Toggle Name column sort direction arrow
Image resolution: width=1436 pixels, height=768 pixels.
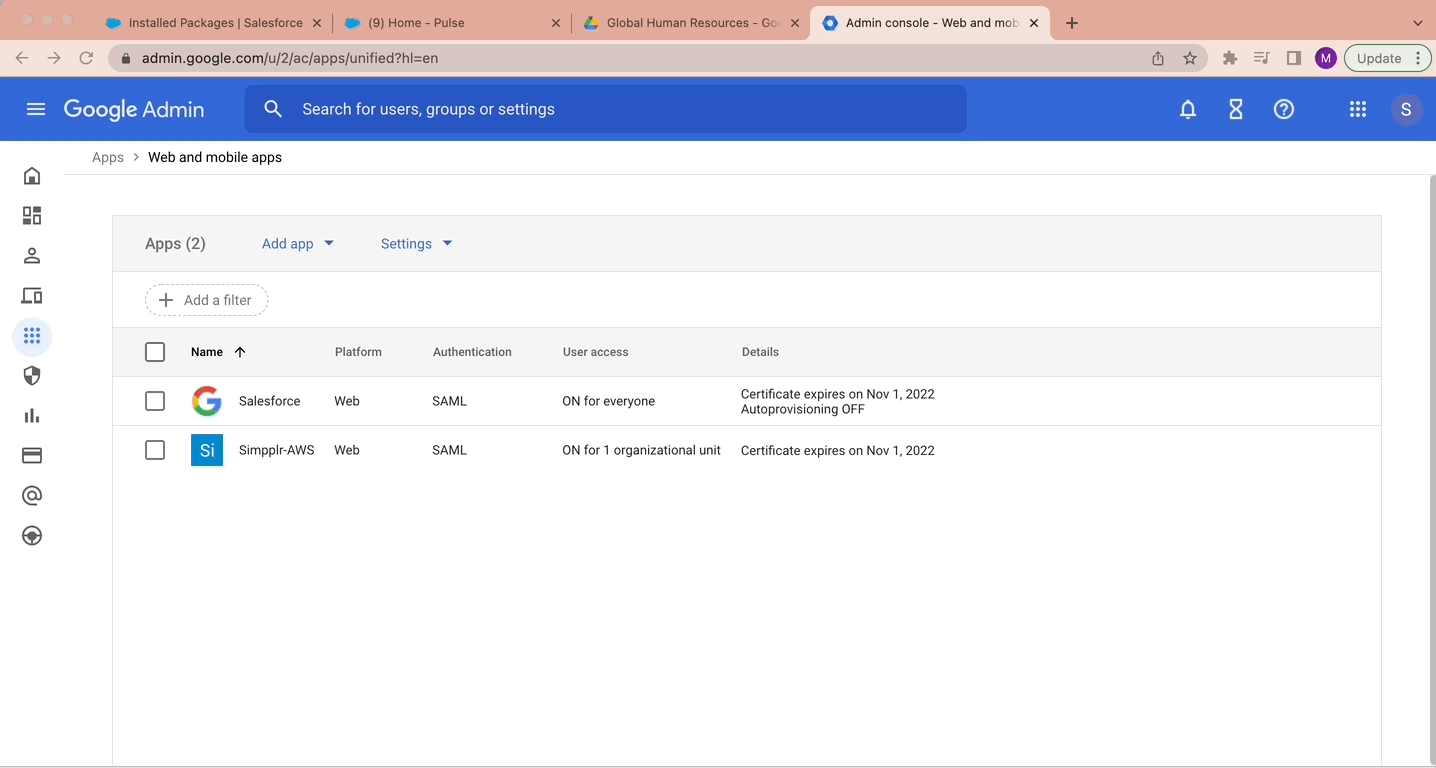pos(240,352)
